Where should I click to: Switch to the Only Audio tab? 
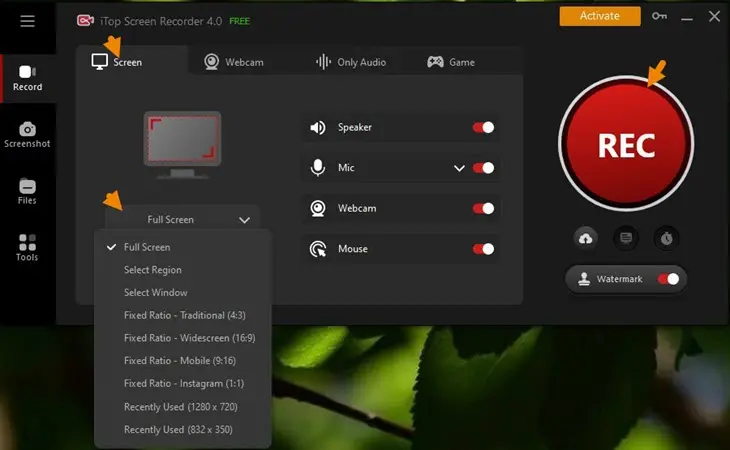[351, 62]
